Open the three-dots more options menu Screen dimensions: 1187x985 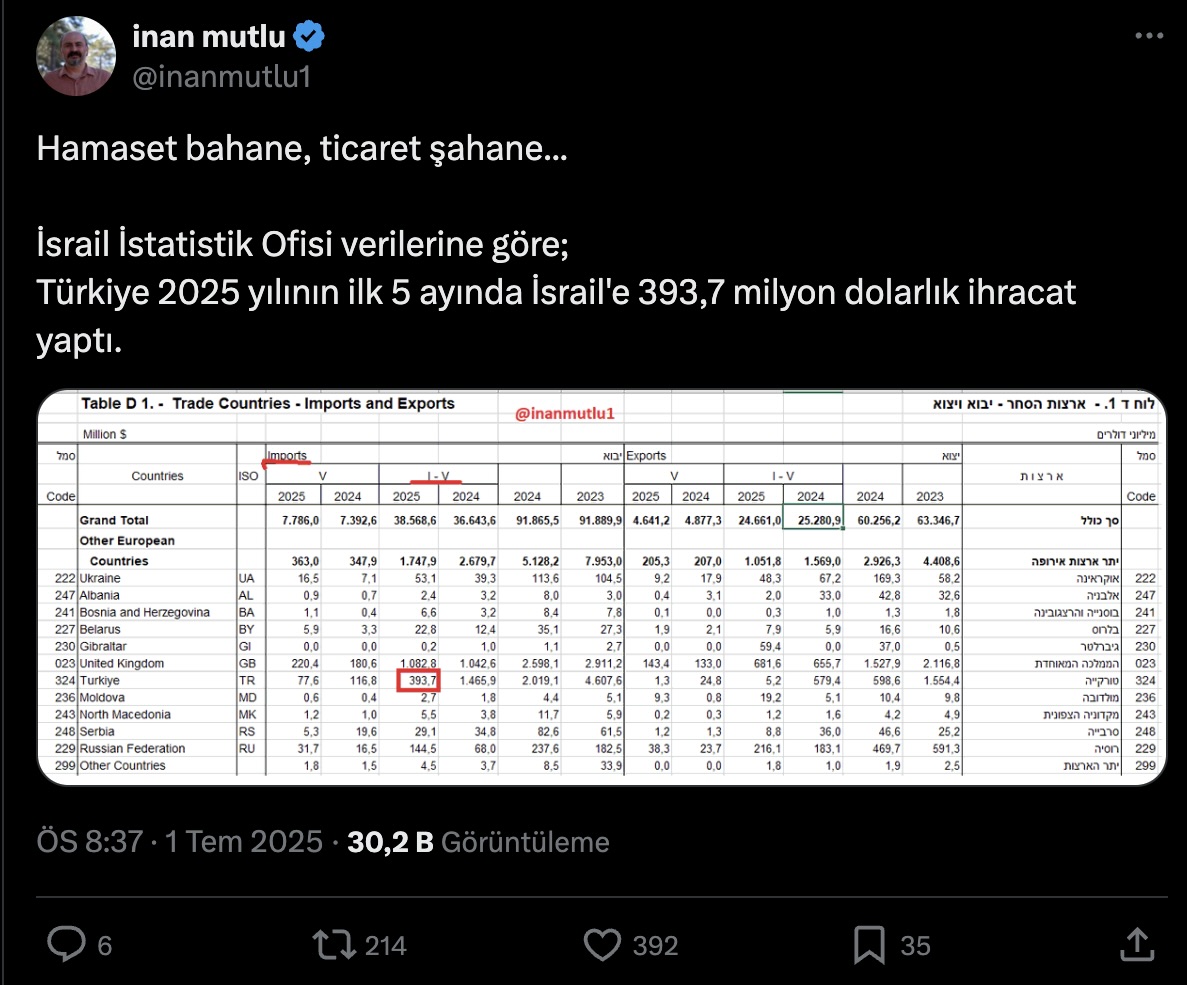[x=1149, y=36]
